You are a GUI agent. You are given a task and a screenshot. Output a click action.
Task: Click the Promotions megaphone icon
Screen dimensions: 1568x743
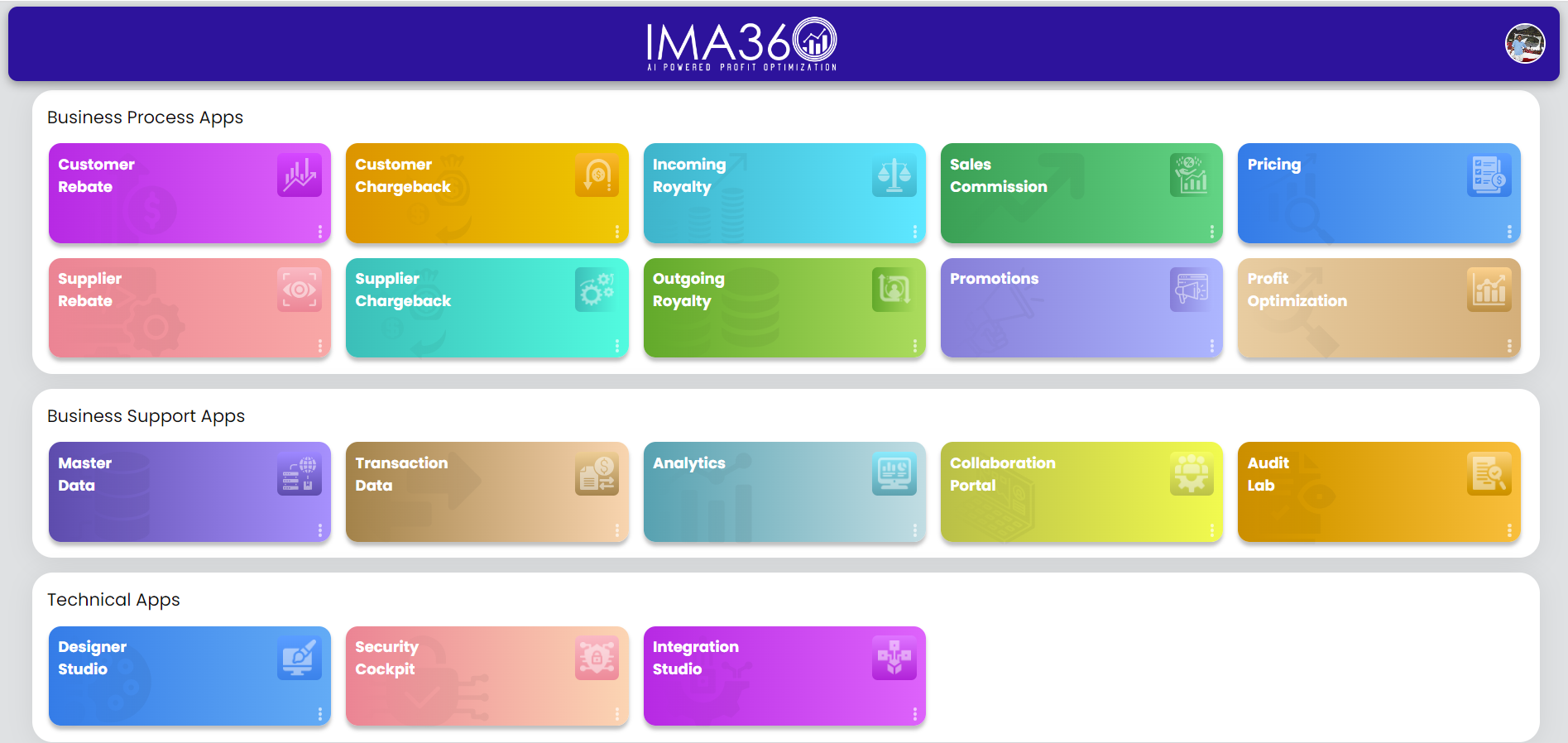coord(1192,290)
